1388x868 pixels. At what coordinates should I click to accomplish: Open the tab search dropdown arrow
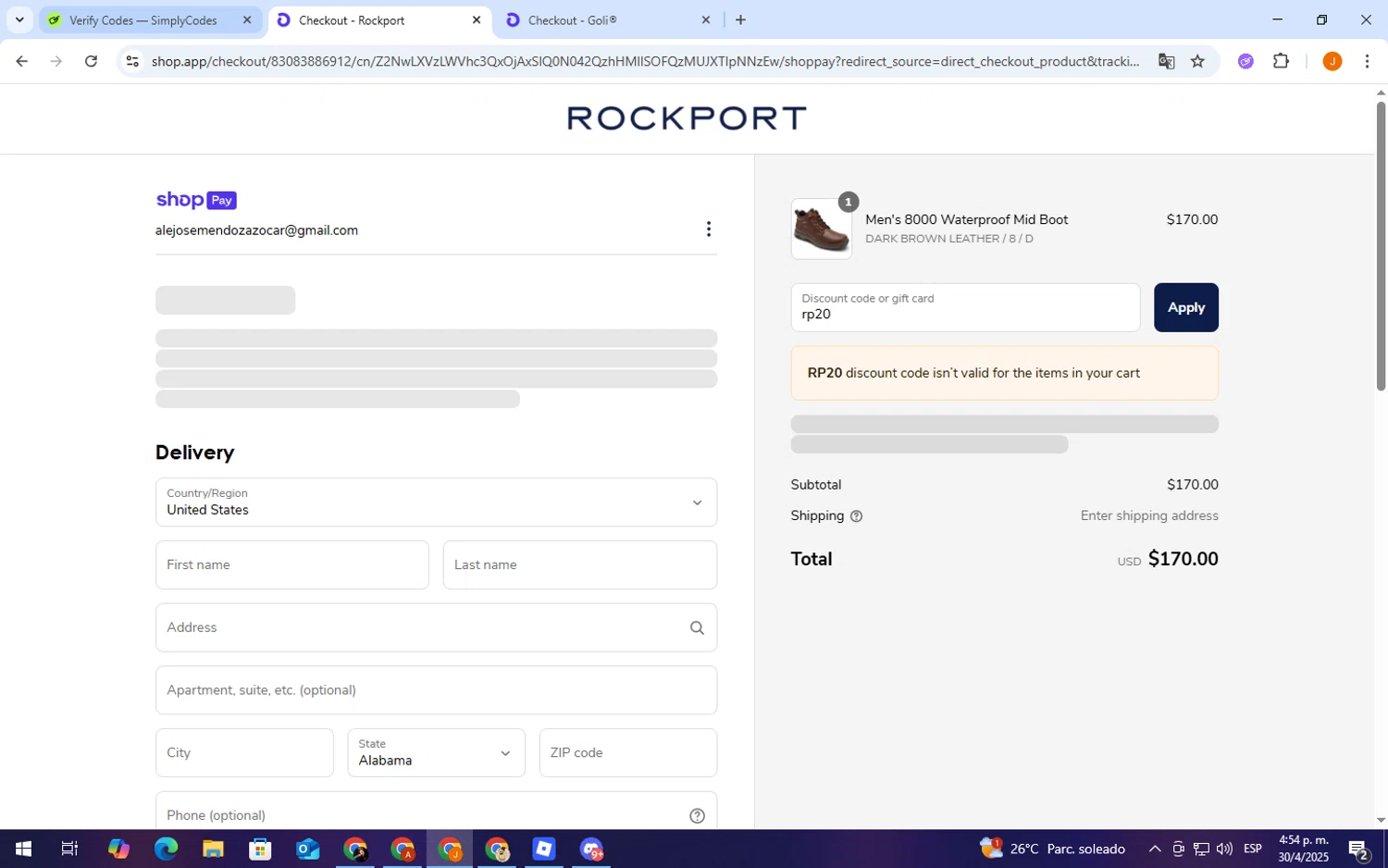(19, 19)
